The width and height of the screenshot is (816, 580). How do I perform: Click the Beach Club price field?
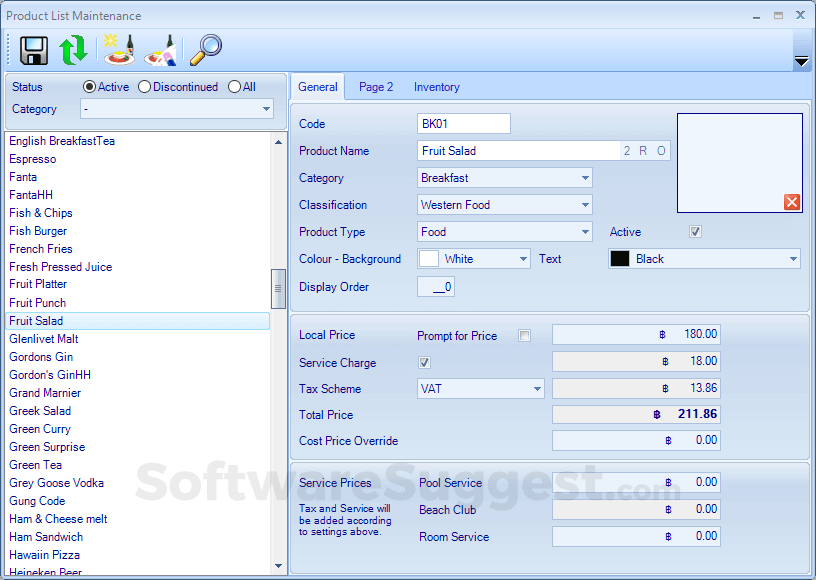coord(636,510)
